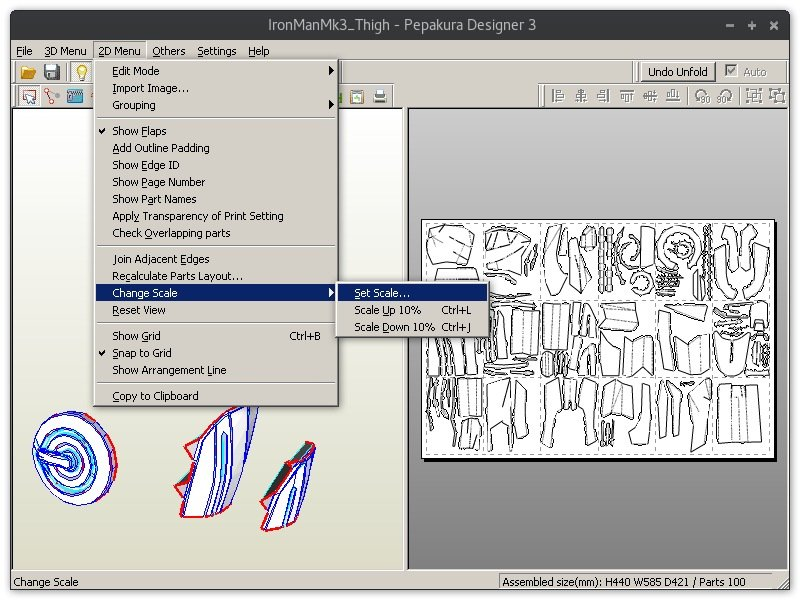The image size is (800, 600).
Task: Select Add Outline Padding
Action: click(x=216, y=148)
